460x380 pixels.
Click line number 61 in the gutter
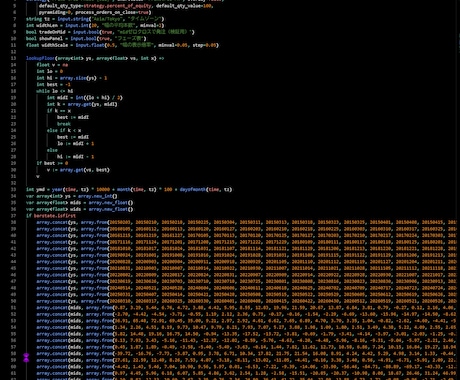14,373
